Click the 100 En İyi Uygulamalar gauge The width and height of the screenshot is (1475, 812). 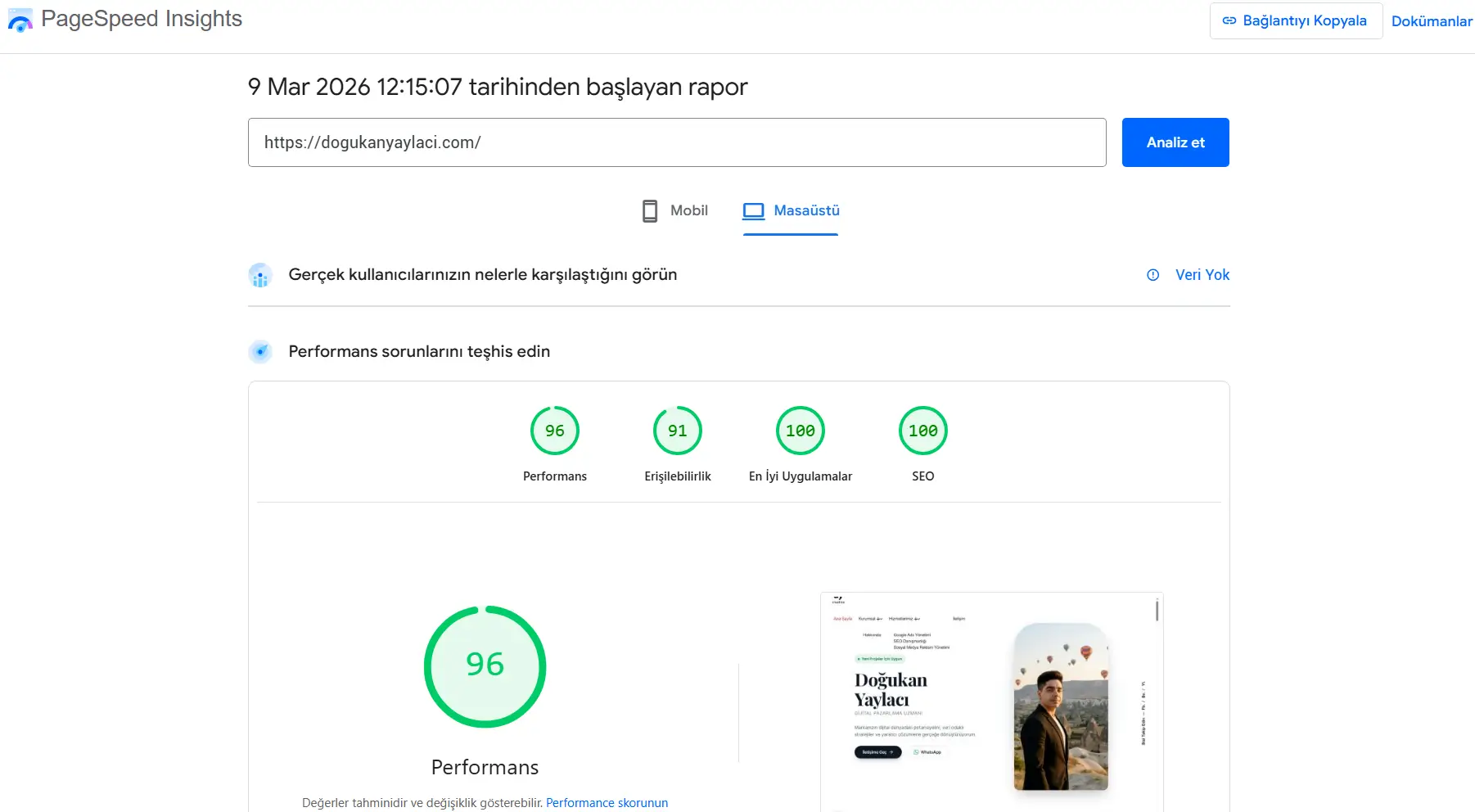tap(800, 430)
